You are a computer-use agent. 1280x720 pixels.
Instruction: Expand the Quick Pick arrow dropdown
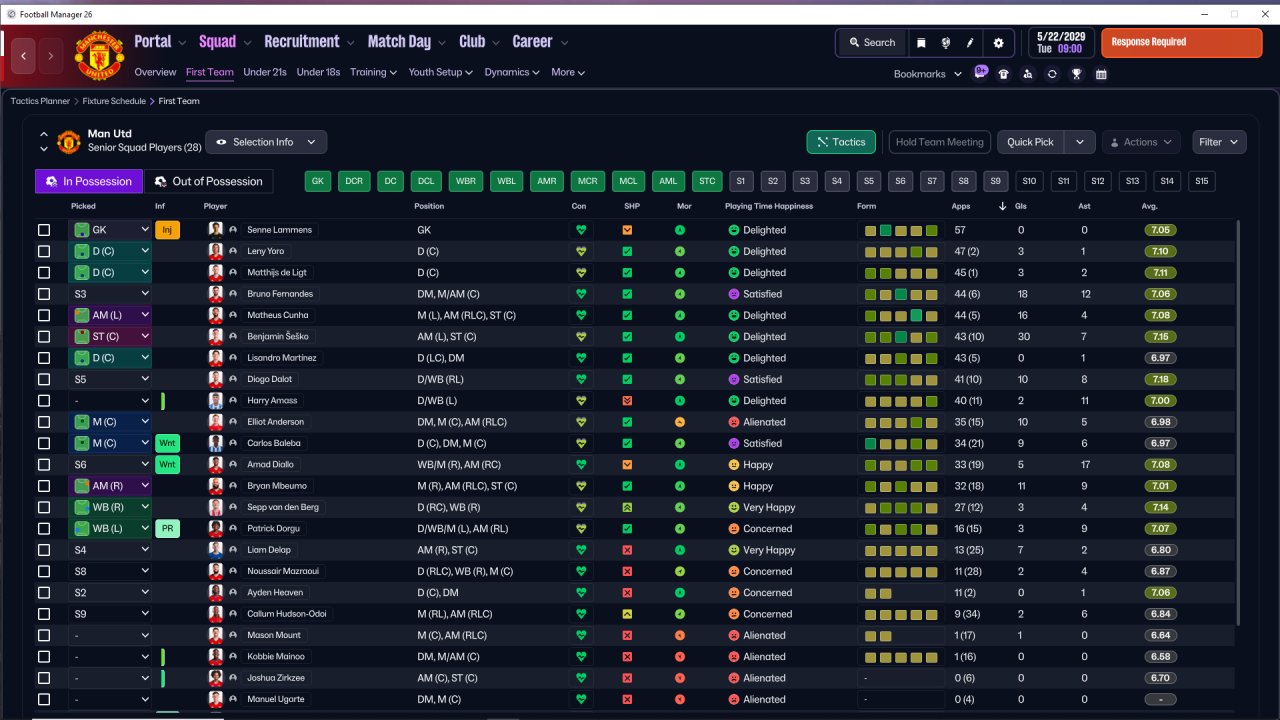point(1080,142)
